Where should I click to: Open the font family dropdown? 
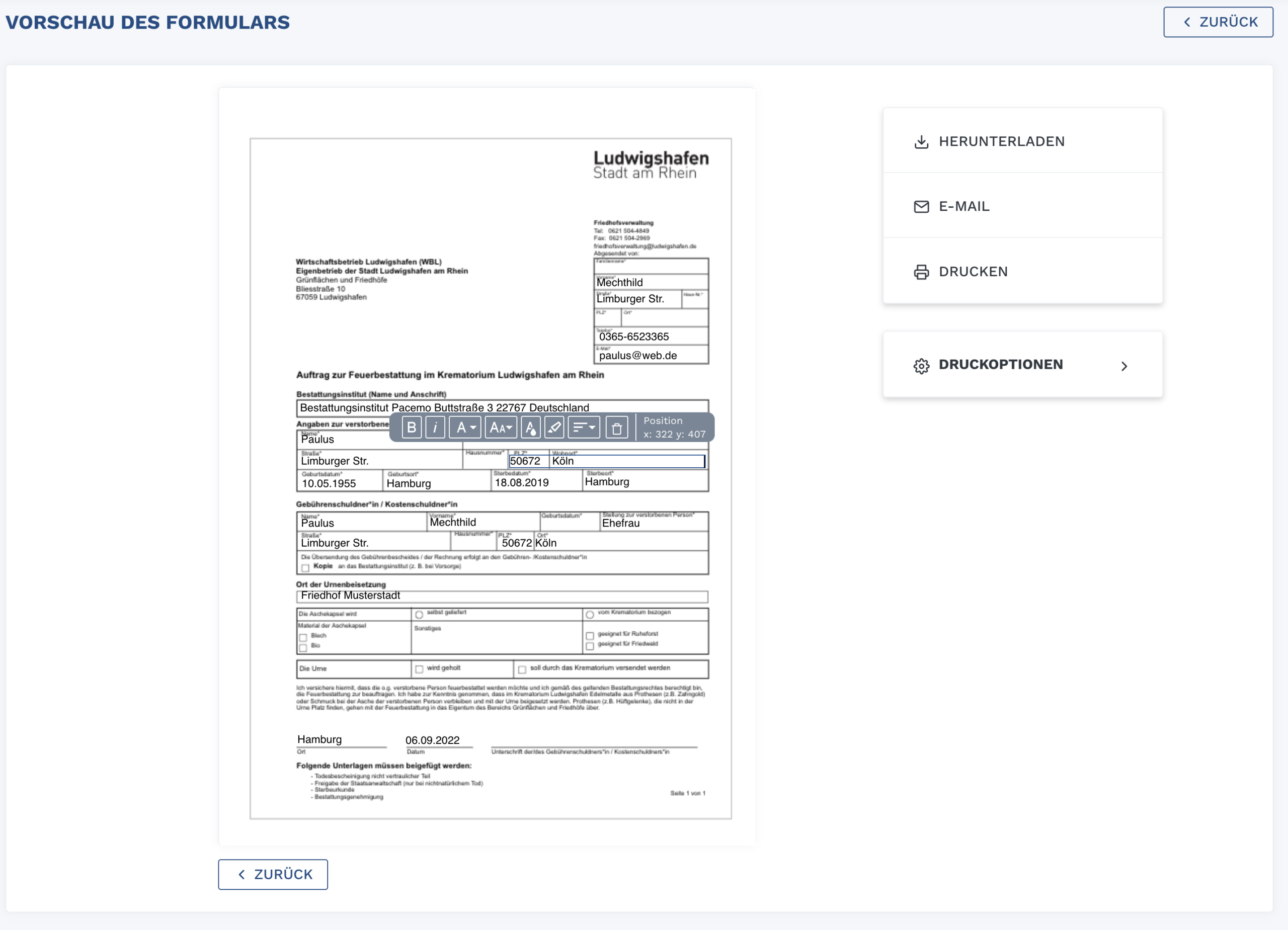coord(464,428)
